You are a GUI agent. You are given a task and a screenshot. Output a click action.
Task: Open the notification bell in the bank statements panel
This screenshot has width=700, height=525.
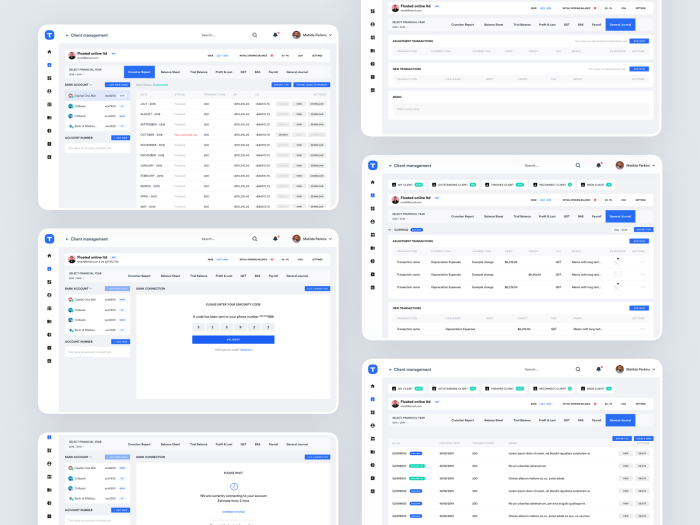[275, 35]
